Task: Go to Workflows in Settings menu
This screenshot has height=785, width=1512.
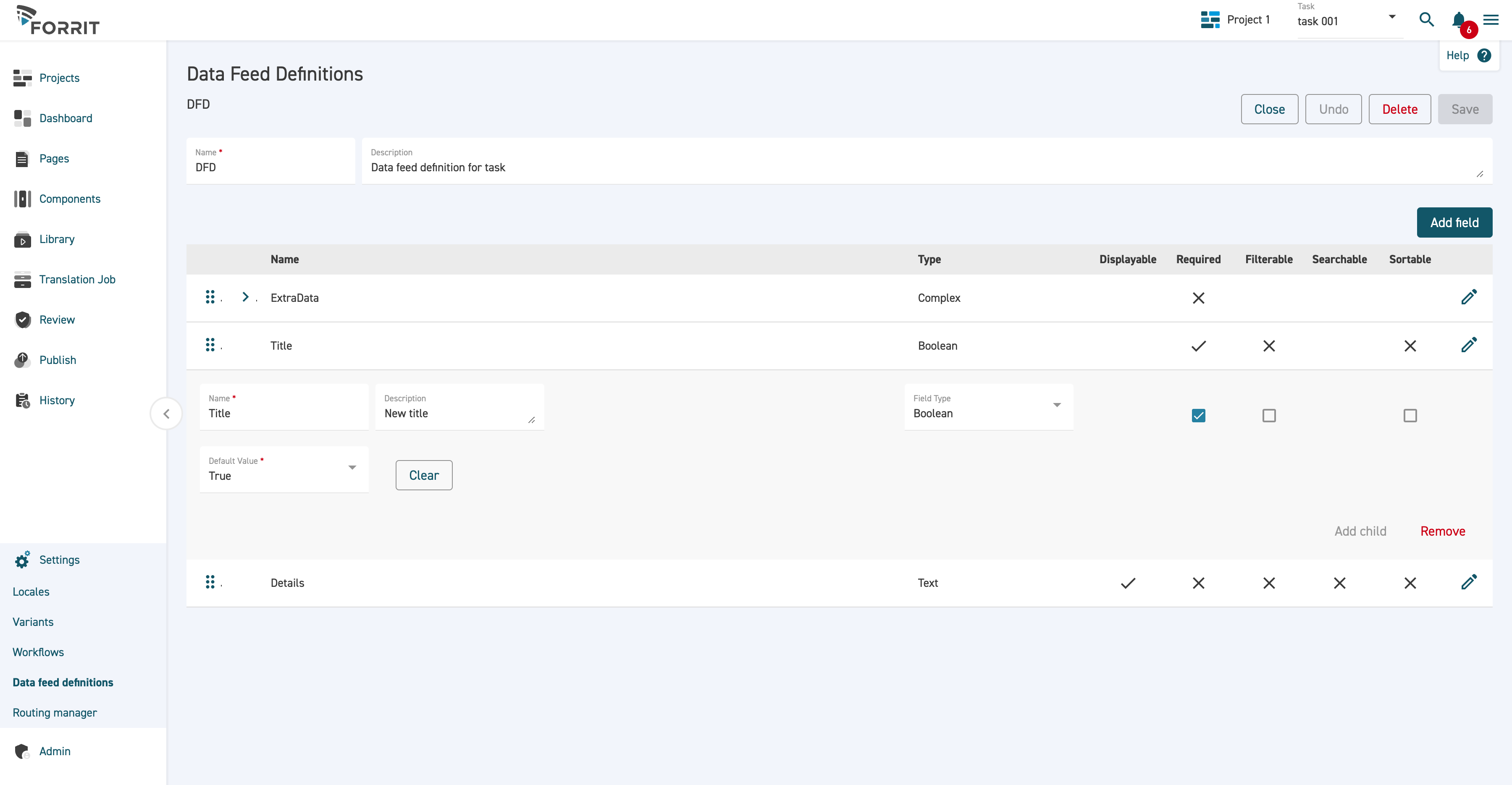Action: coord(38,652)
